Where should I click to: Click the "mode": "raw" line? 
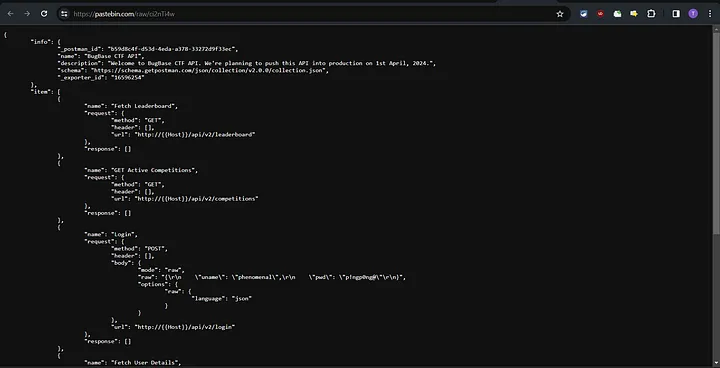(x=161, y=270)
